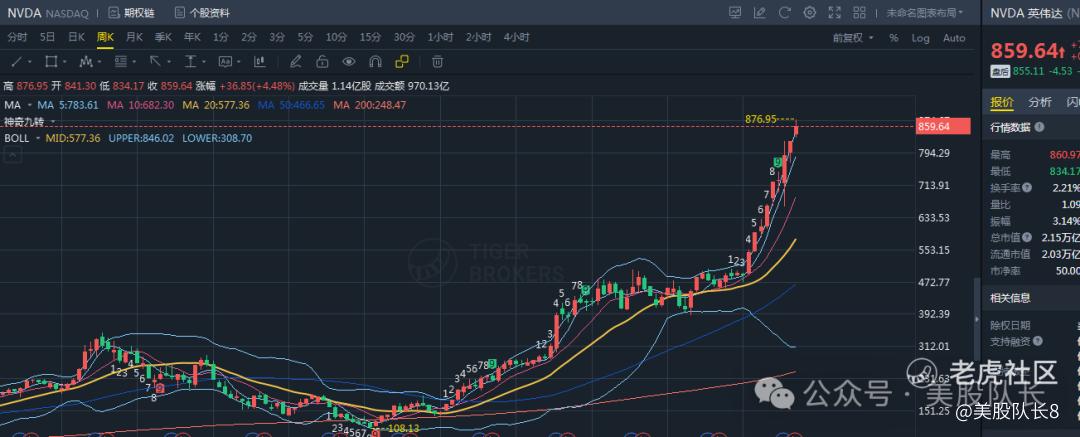Click the linked-squares icon highlighted in yellow
Image resolution: width=1080 pixels, height=437 pixels.
(x=402, y=62)
